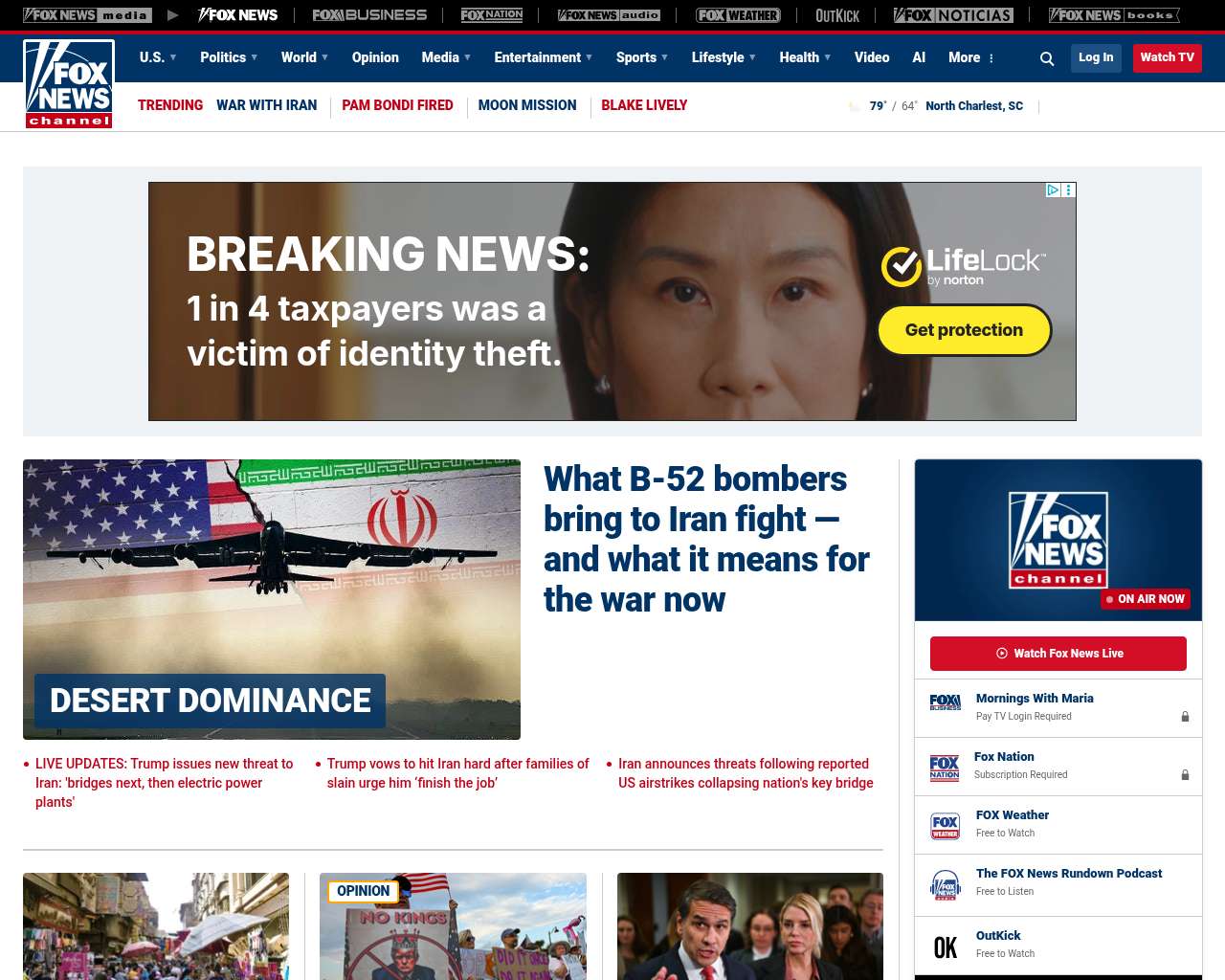
Task: Open Fox Weather from top network bar
Action: click(738, 15)
